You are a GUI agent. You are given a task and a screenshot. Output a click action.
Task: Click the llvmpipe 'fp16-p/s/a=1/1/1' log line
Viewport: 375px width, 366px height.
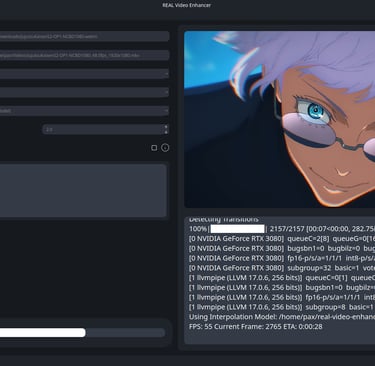point(282,297)
